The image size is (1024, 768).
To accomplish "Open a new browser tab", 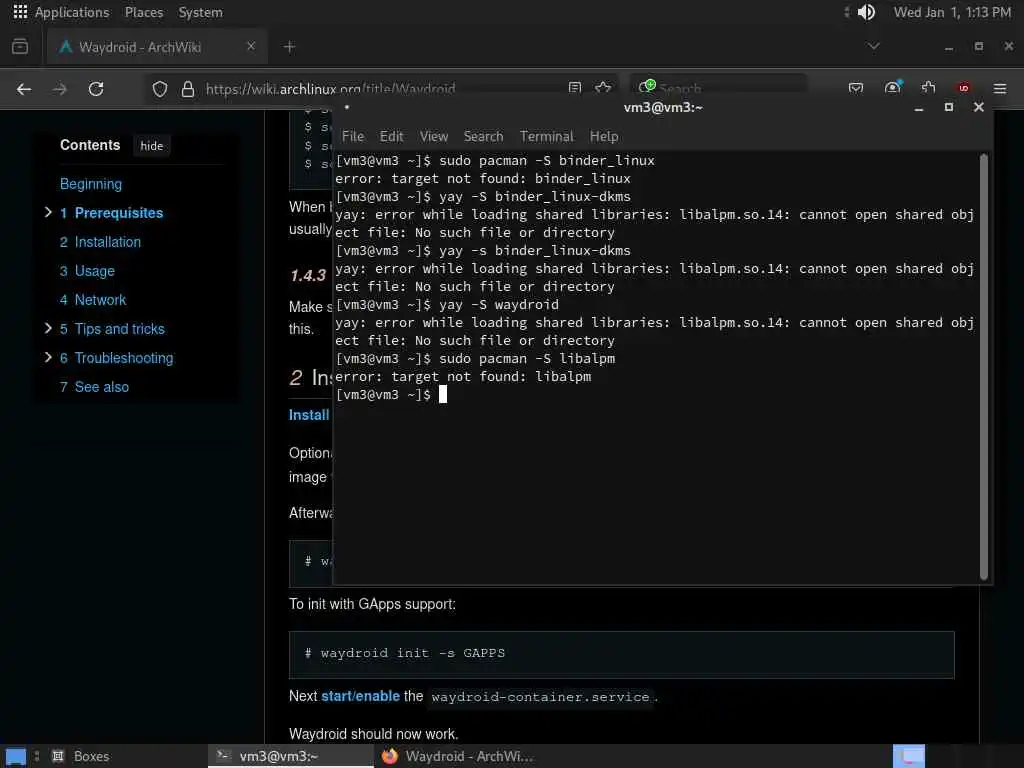I will tap(289, 46).
